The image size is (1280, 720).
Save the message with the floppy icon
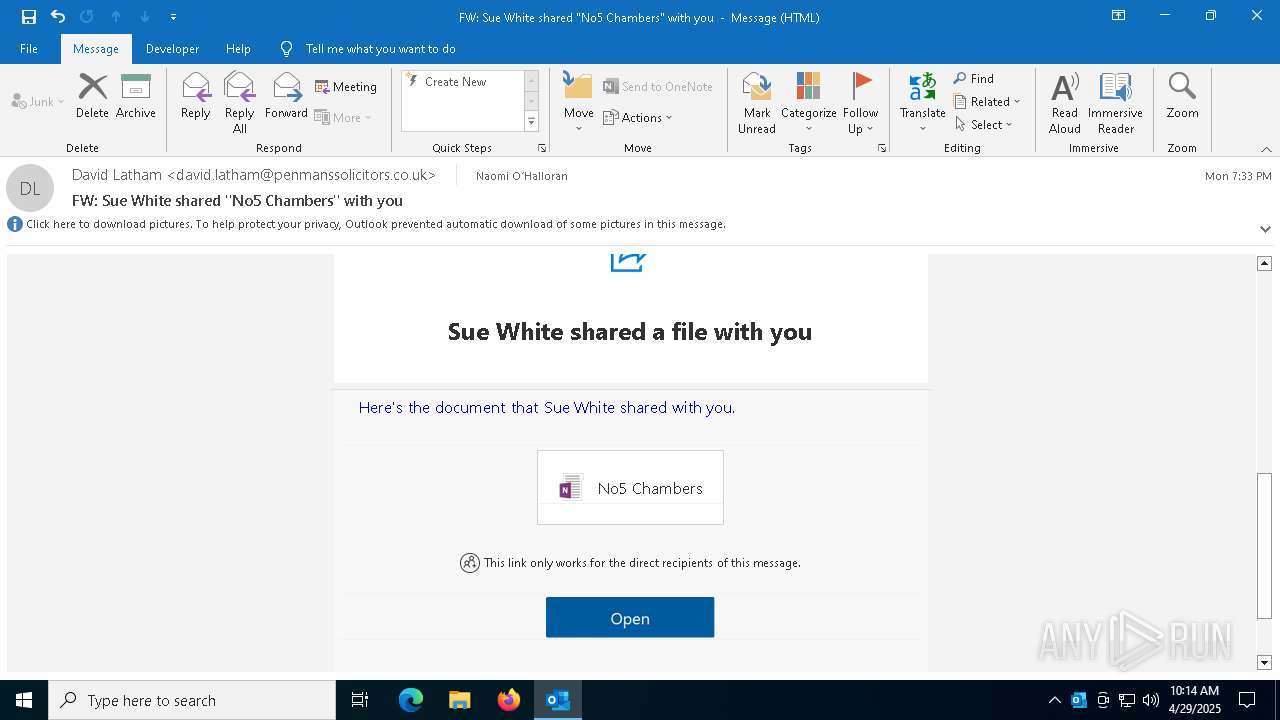(29, 17)
